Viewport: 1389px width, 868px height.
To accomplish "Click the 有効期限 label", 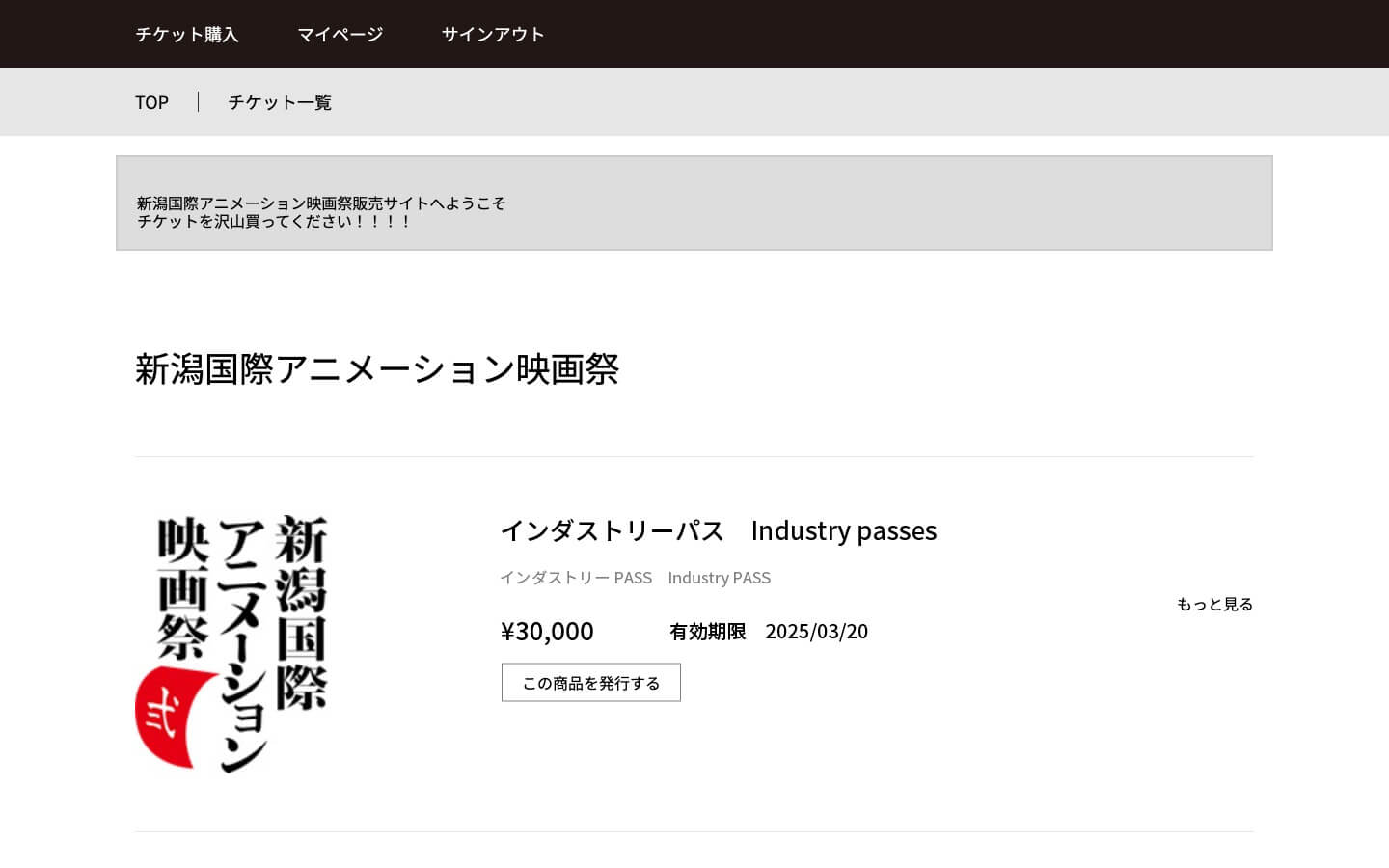I will (707, 632).
